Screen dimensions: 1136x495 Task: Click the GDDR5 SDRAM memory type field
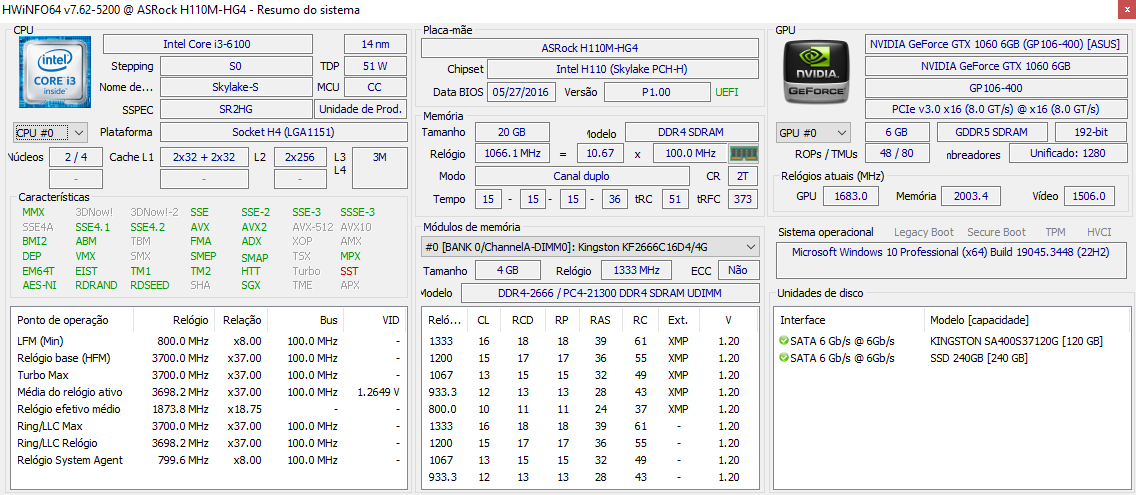tap(992, 133)
